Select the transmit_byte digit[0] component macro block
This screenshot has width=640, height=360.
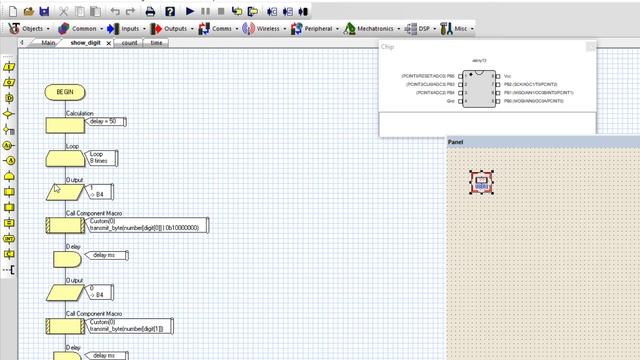[65, 225]
